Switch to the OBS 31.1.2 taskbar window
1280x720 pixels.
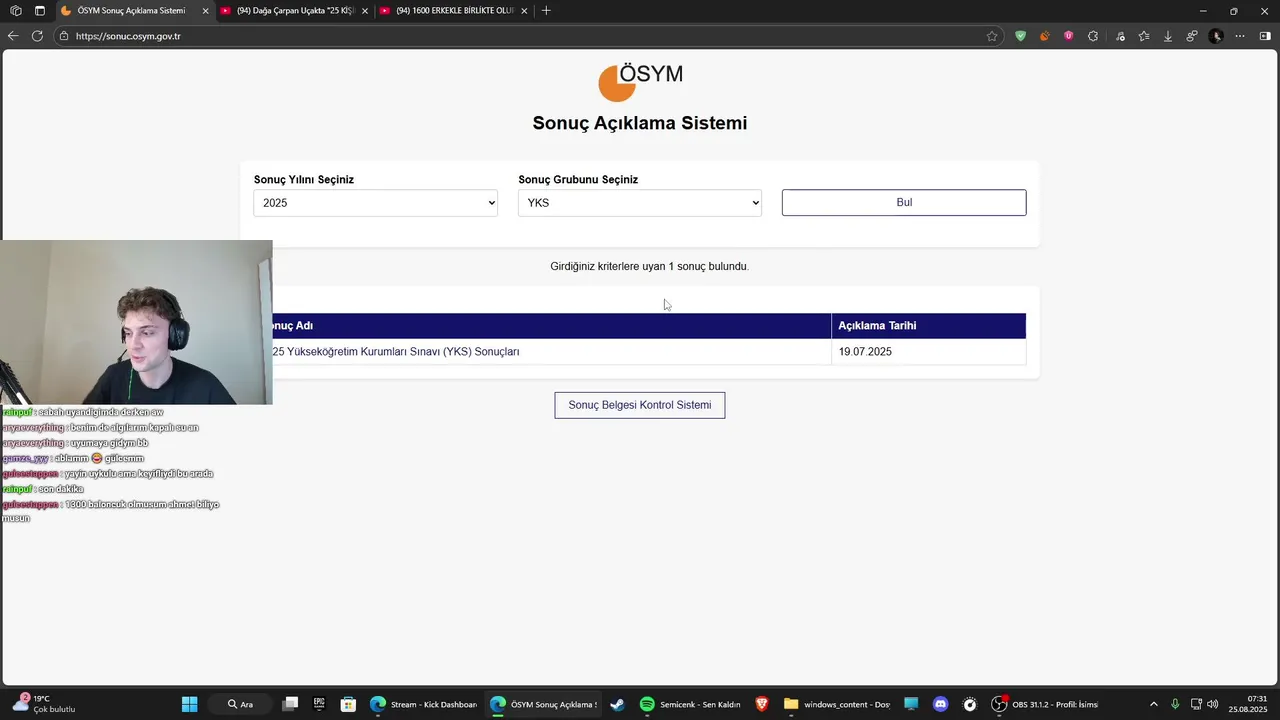pyautogui.click(x=1045, y=704)
